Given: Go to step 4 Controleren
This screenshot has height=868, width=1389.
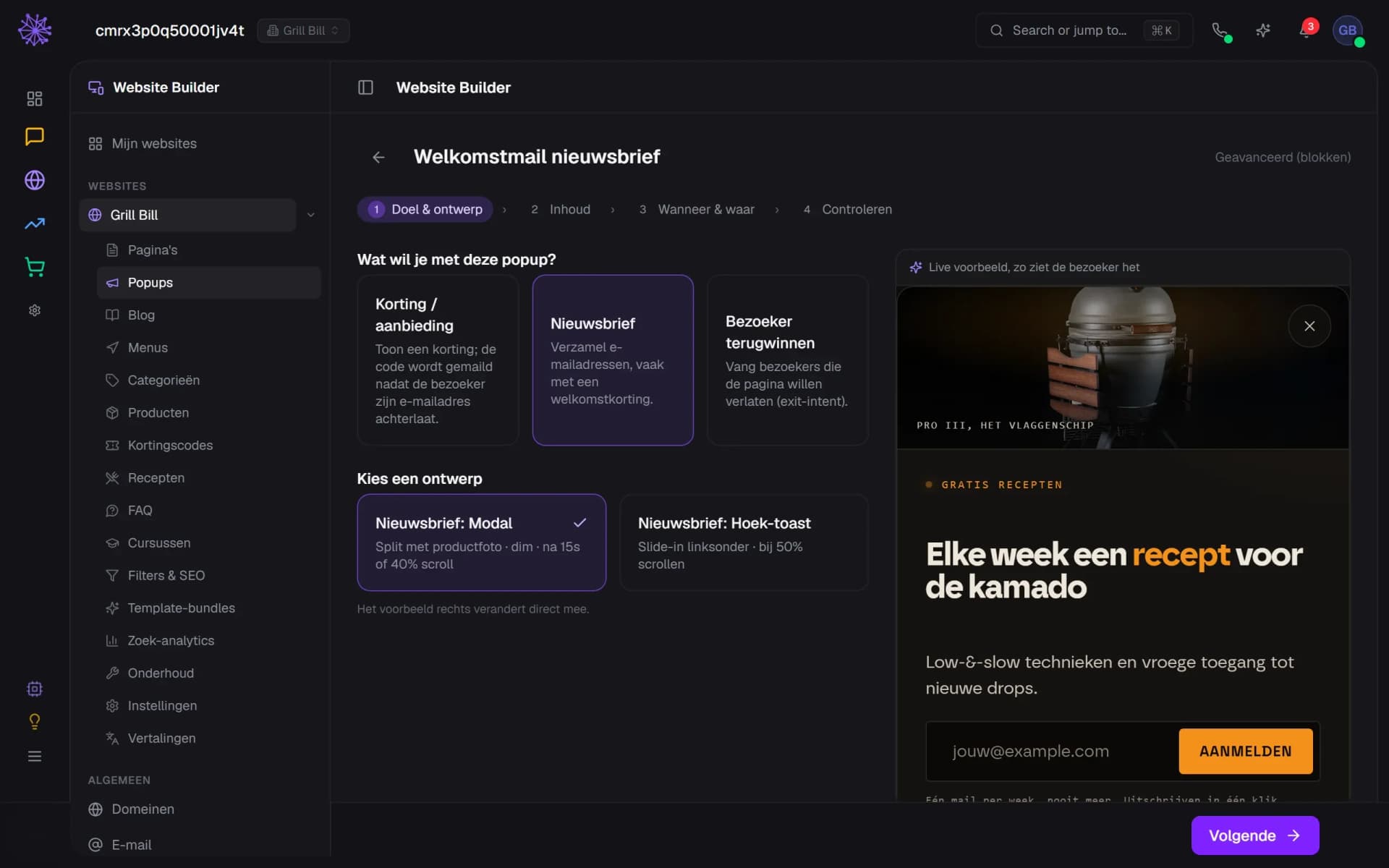Looking at the screenshot, I should click(847, 209).
